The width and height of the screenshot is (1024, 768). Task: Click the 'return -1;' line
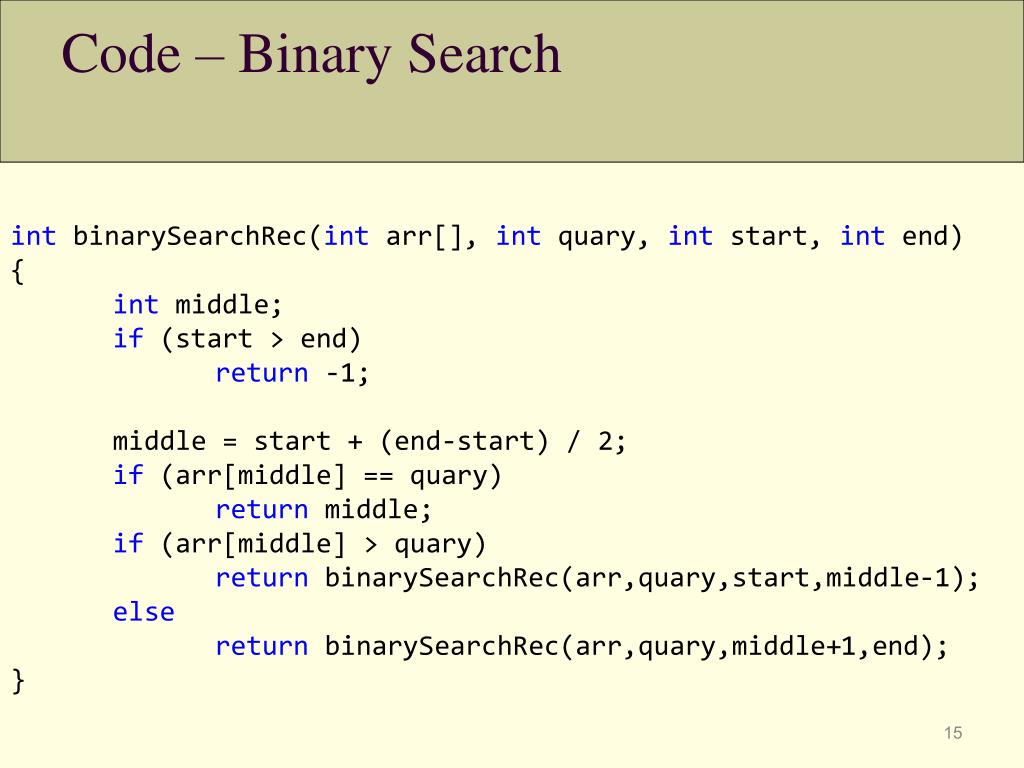tap(292, 374)
